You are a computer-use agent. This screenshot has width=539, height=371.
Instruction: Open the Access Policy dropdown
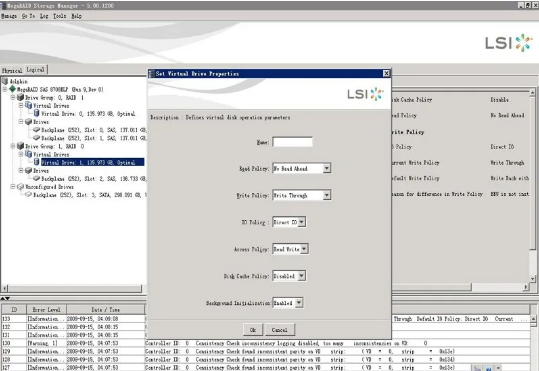coord(304,249)
